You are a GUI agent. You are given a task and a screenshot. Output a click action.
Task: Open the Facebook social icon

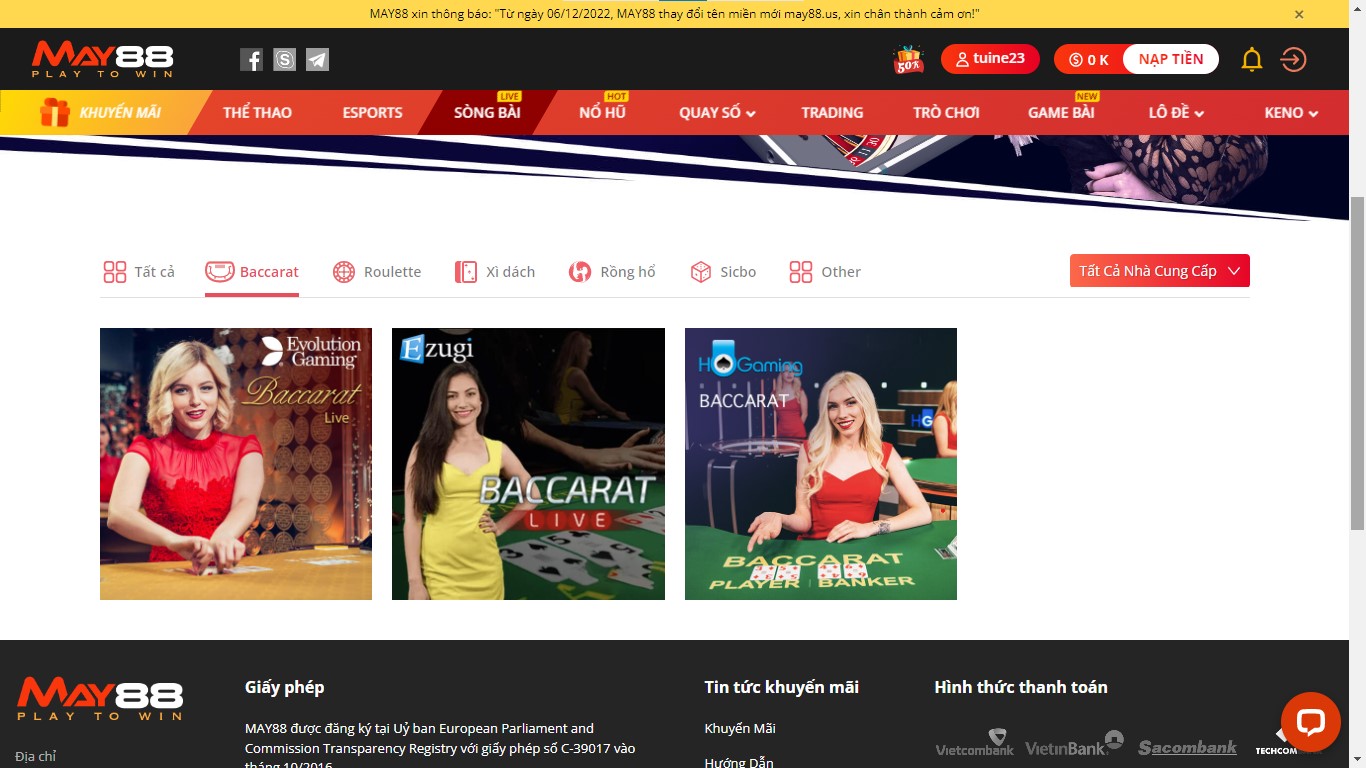[x=251, y=60]
